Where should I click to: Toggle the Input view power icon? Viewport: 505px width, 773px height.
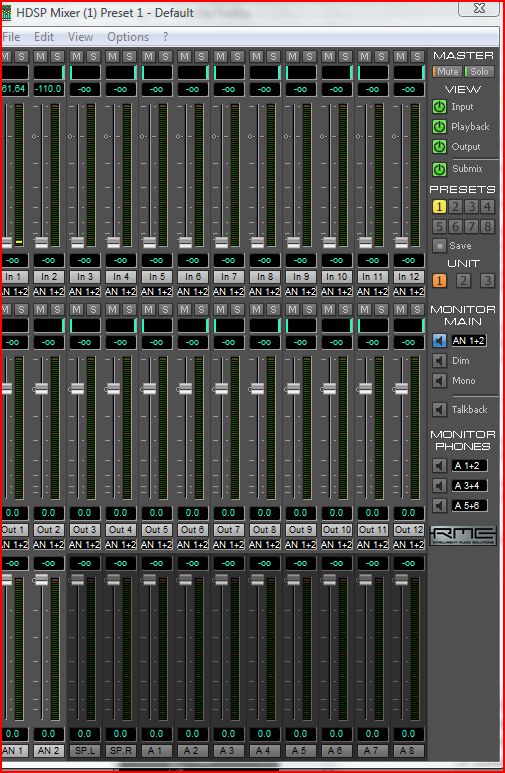439,106
